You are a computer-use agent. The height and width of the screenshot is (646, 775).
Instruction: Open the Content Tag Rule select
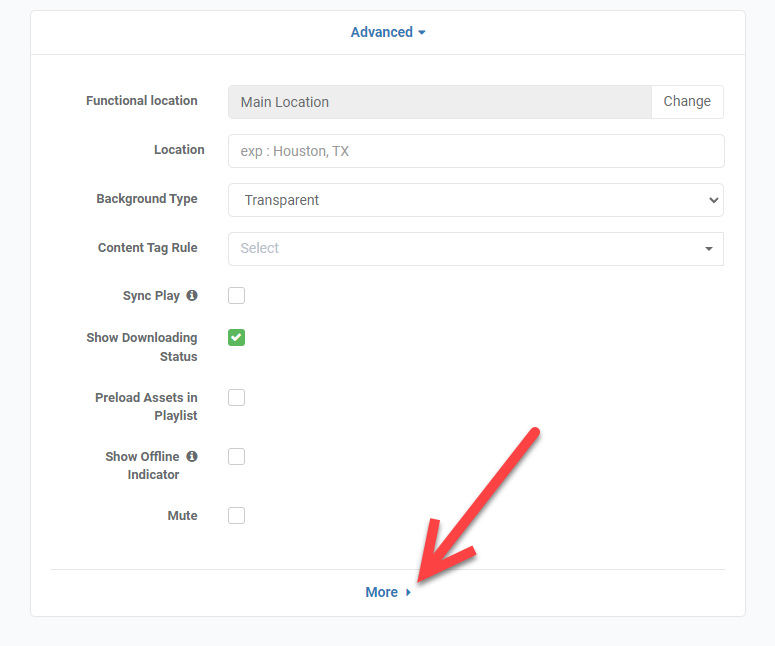click(476, 249)
